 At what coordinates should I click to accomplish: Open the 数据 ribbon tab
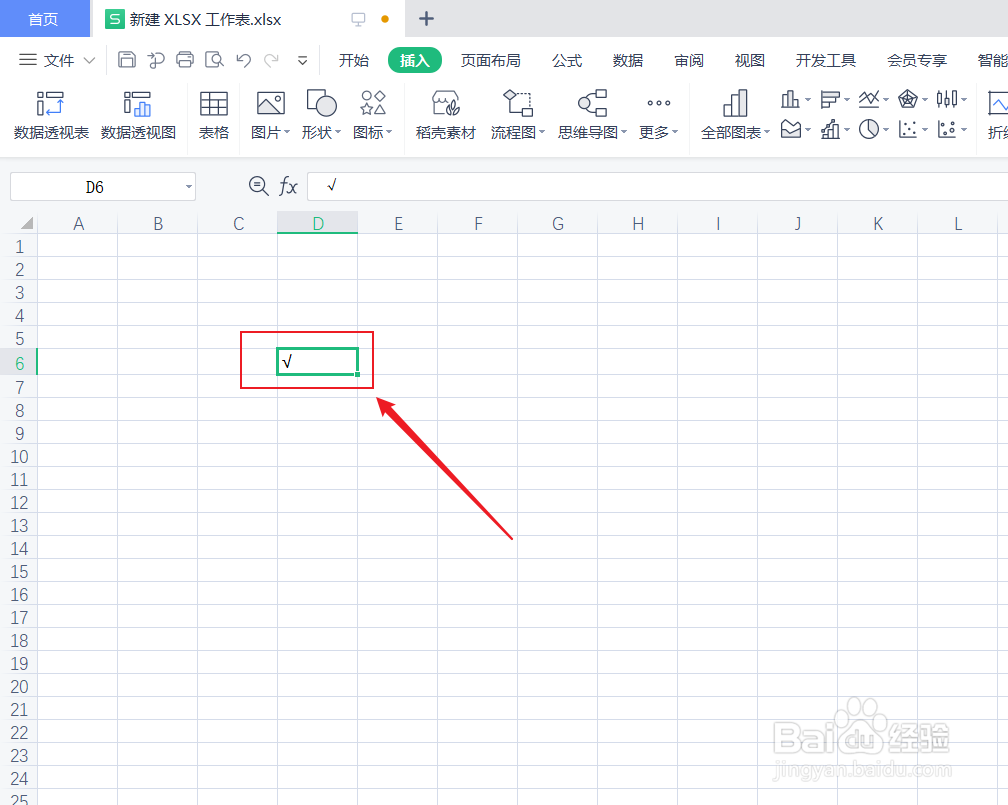click(x=628, y=60)
